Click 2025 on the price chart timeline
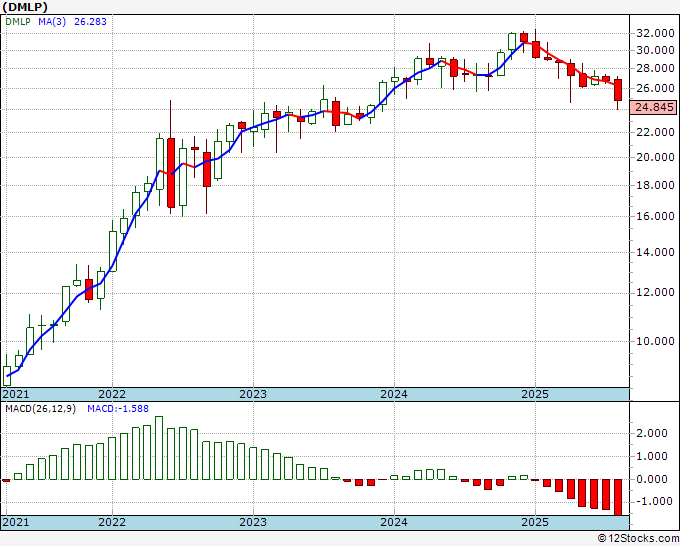 (x=535, y=394)
